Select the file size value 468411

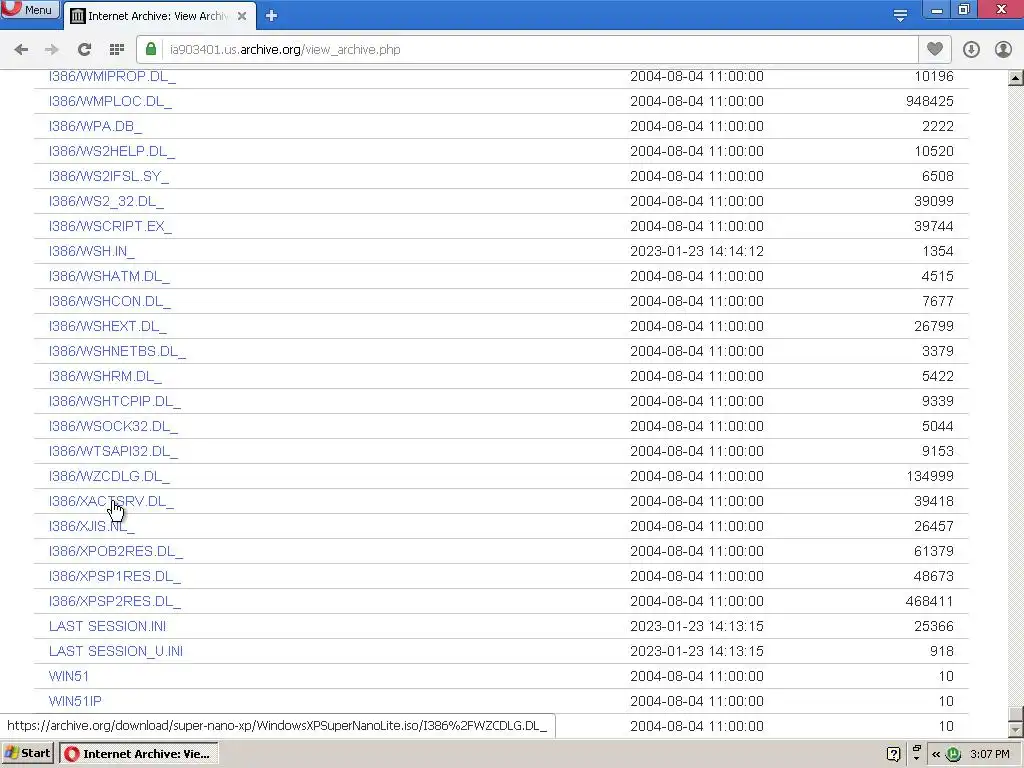coord(929,601)
